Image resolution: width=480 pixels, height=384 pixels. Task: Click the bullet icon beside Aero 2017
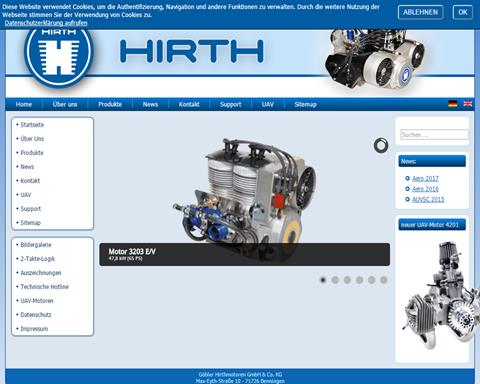pyautogui.click(x=407, y=178)
